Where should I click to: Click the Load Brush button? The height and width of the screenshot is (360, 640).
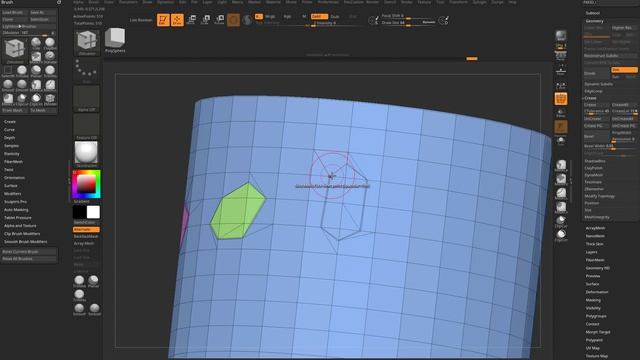15,13
